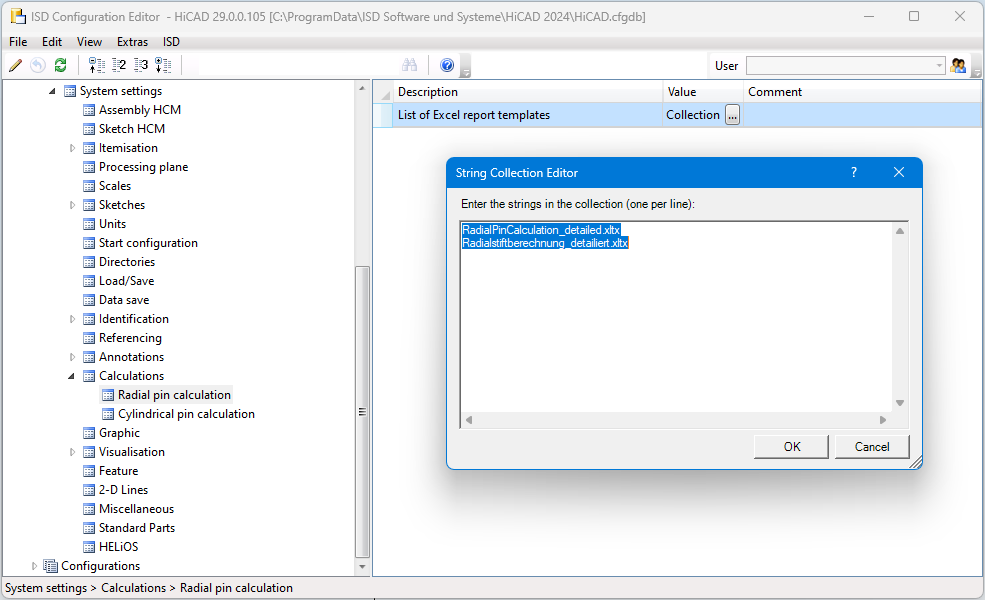This screenshot has height=600, width=985.
Task: Click the Assembly HCM table icon
Action: click(89, 111)
